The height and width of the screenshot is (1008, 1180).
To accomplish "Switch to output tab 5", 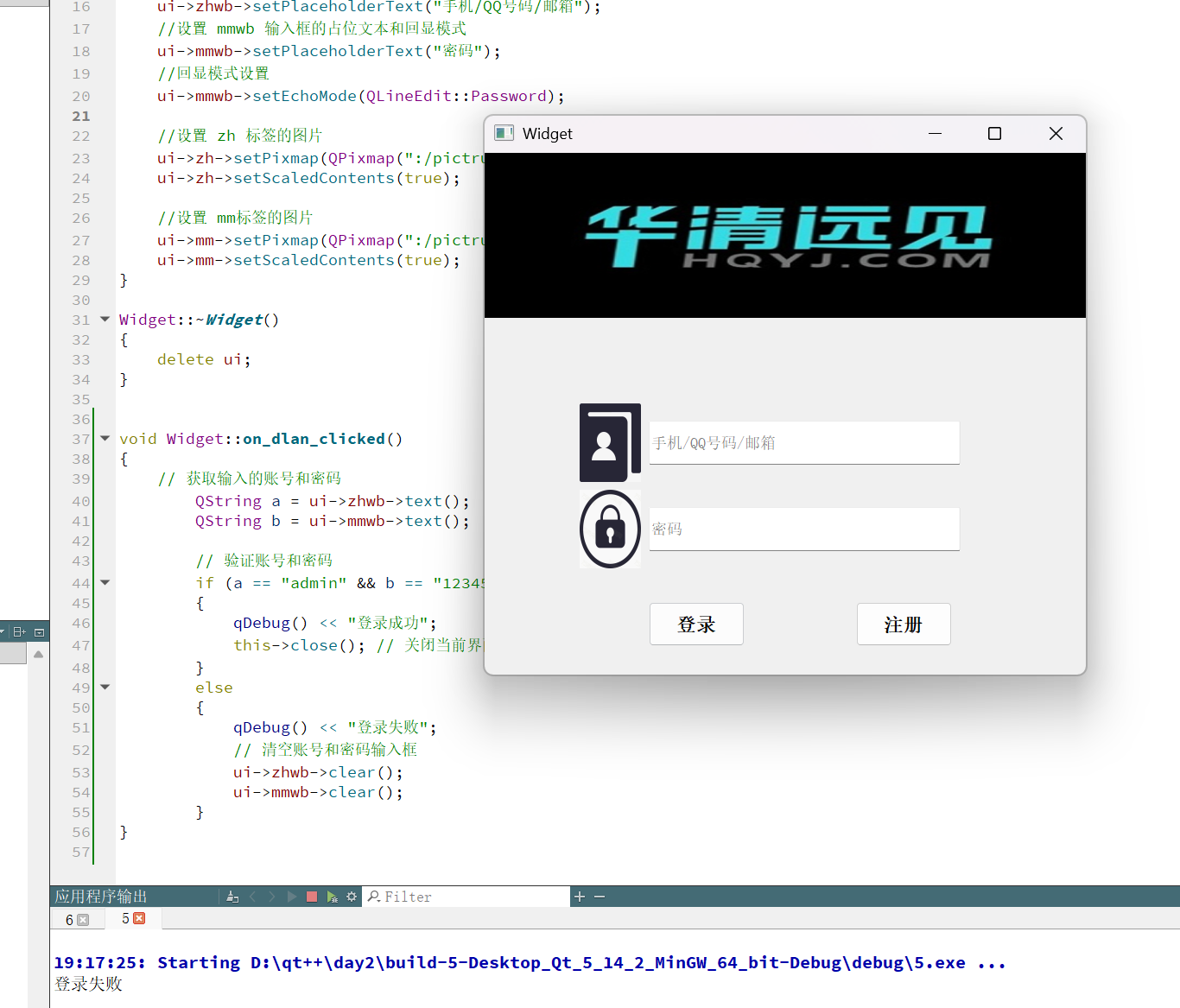I will [126, 918].
